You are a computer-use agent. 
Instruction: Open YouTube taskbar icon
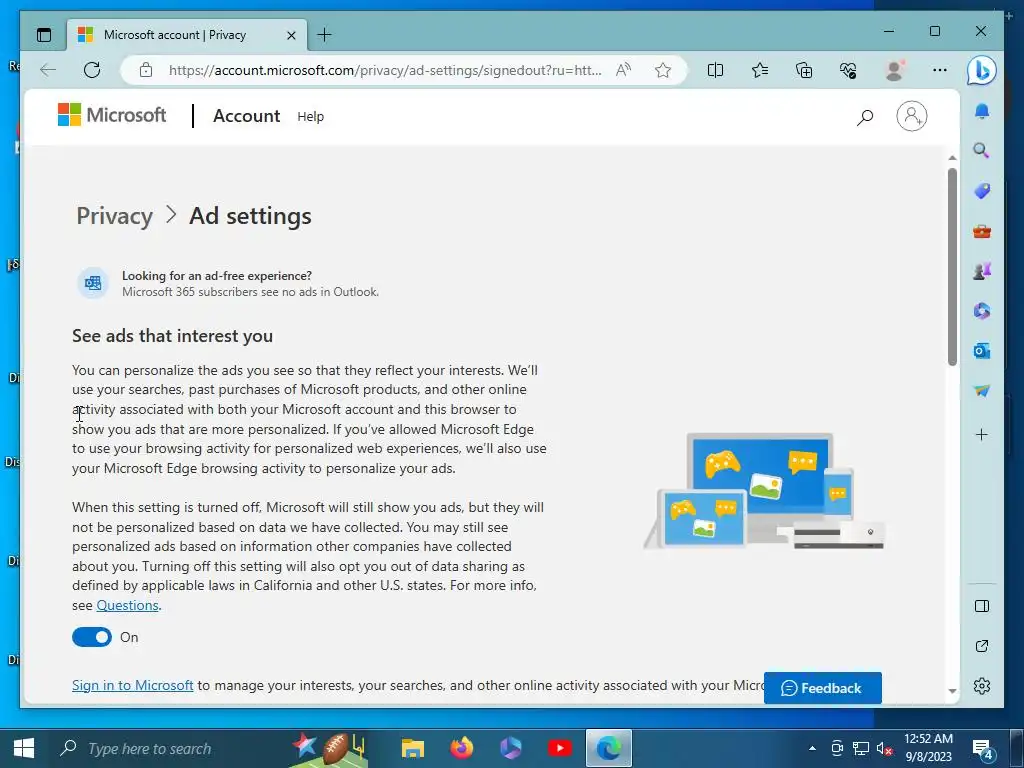tap(560, 748)
